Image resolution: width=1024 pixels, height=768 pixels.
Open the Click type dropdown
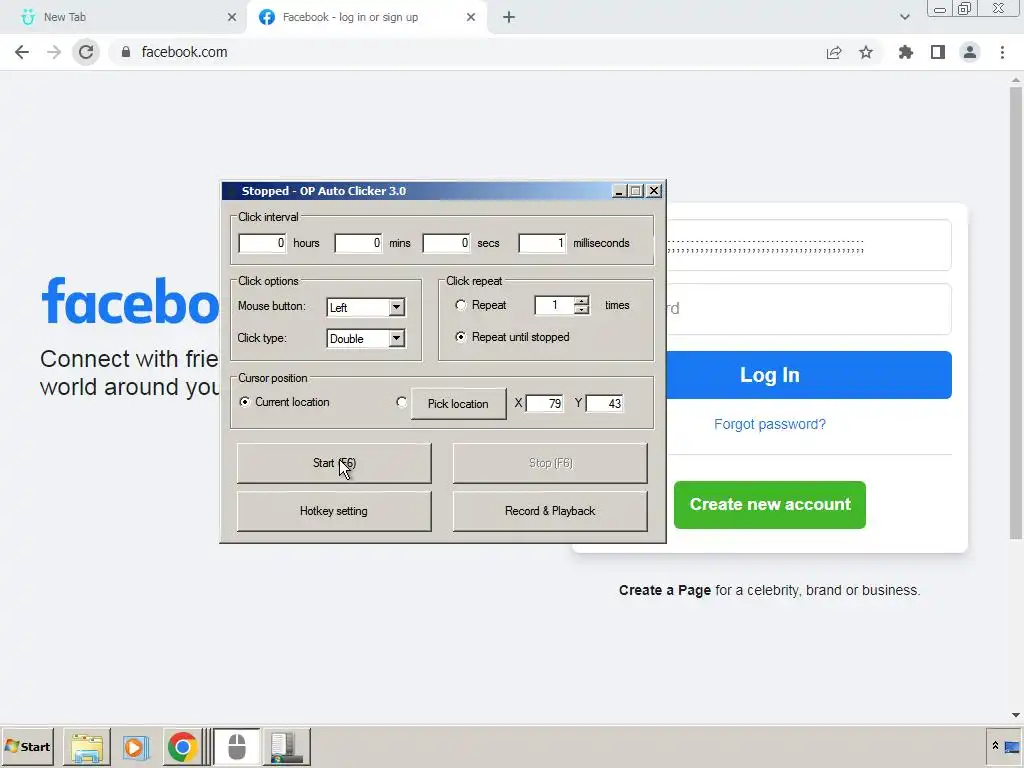pos(396,338)
